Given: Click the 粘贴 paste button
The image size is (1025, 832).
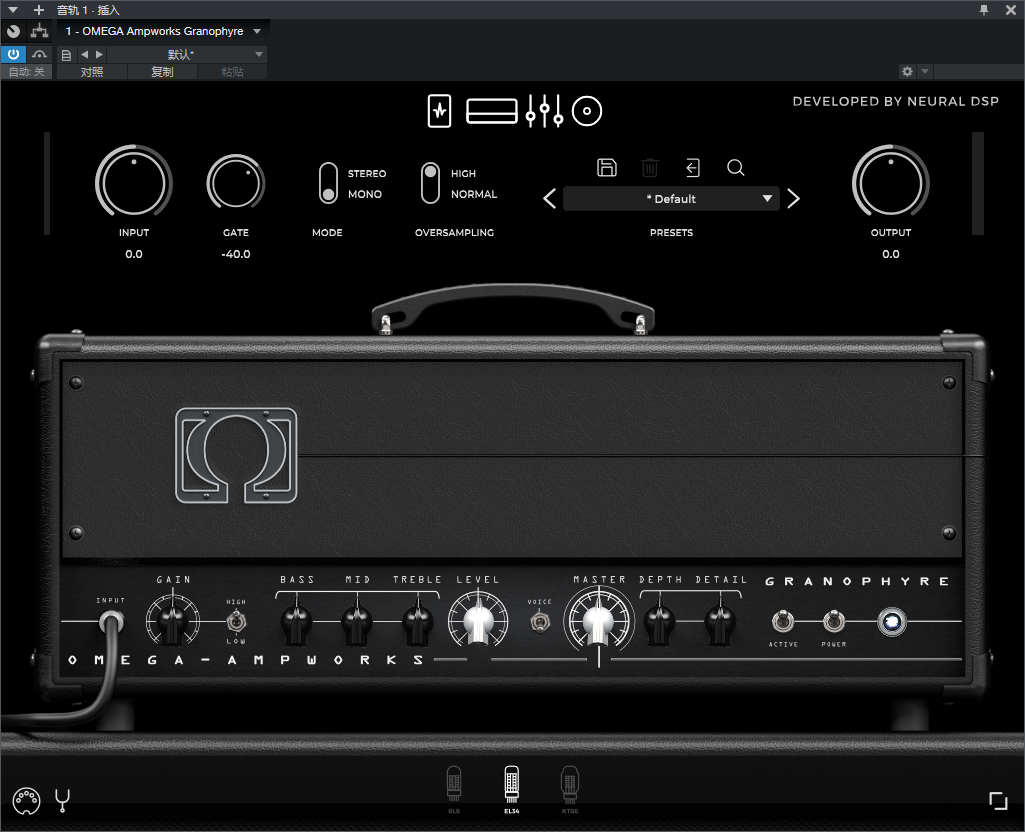Looking at the screenshot, I should click(232, 72).
